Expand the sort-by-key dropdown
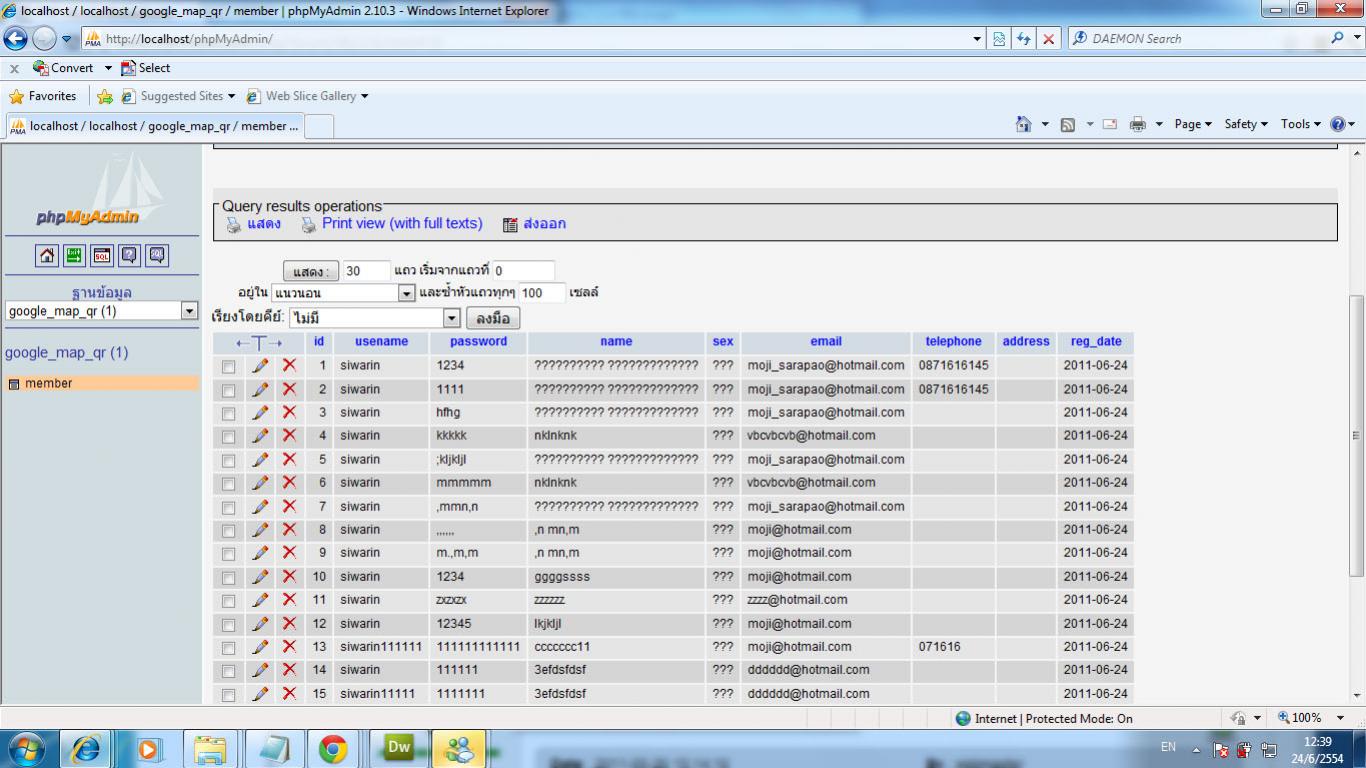 point(451,318)
